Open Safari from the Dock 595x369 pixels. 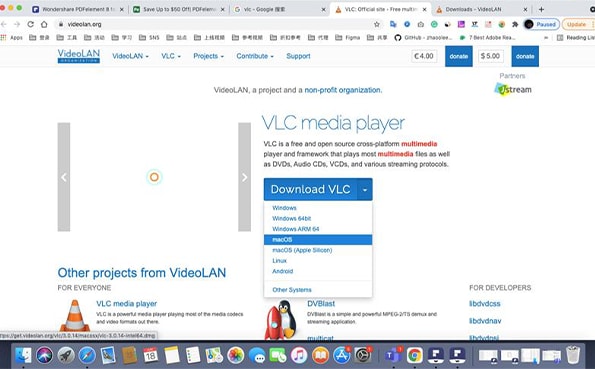[x=87, y=356]
